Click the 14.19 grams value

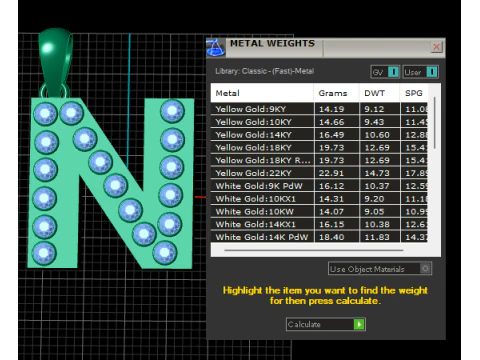pyautogui.click(x=332, y=109)
